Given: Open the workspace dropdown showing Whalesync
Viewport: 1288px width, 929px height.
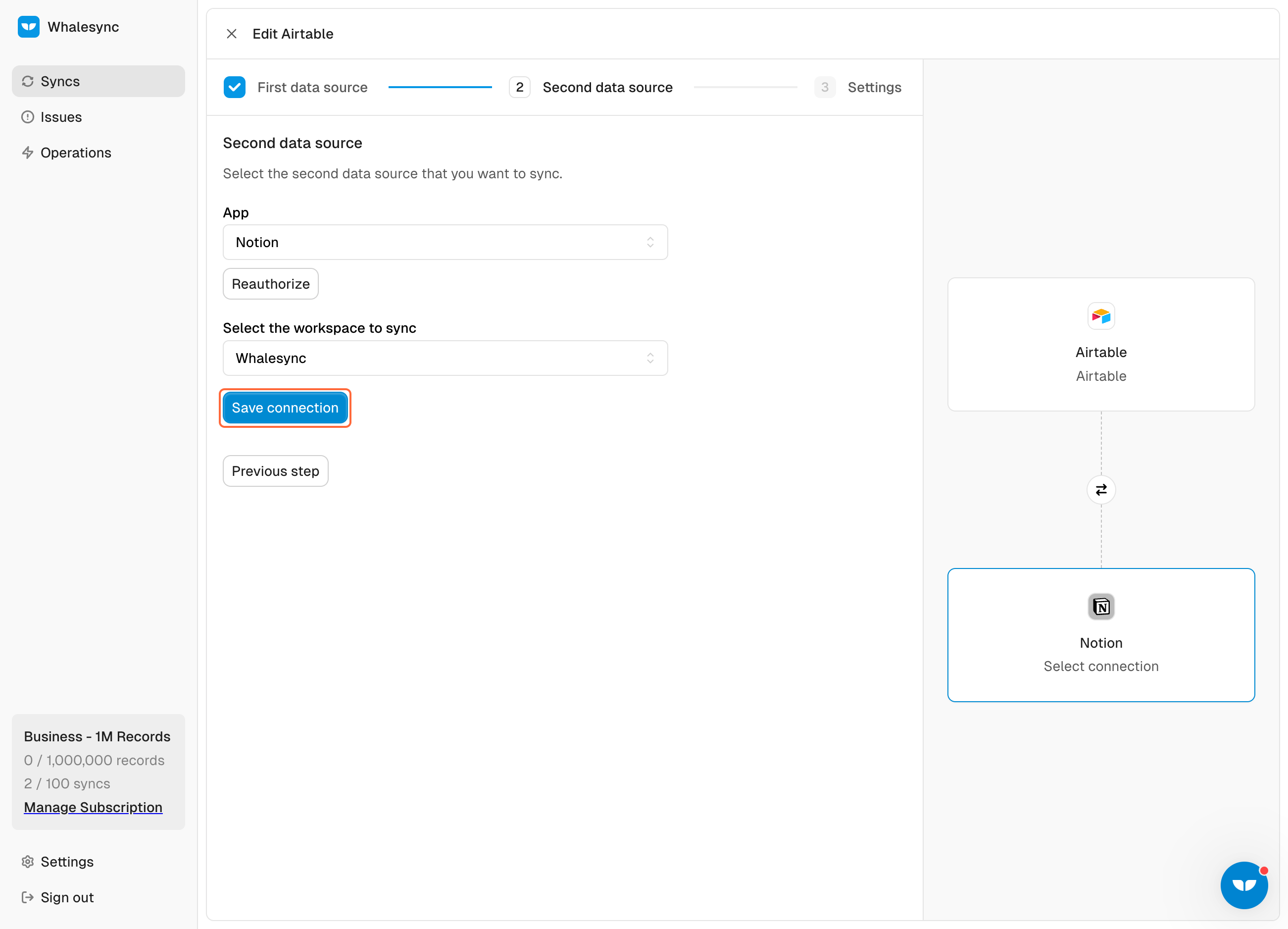Looking at the screenshot, I should click(445, 359).
